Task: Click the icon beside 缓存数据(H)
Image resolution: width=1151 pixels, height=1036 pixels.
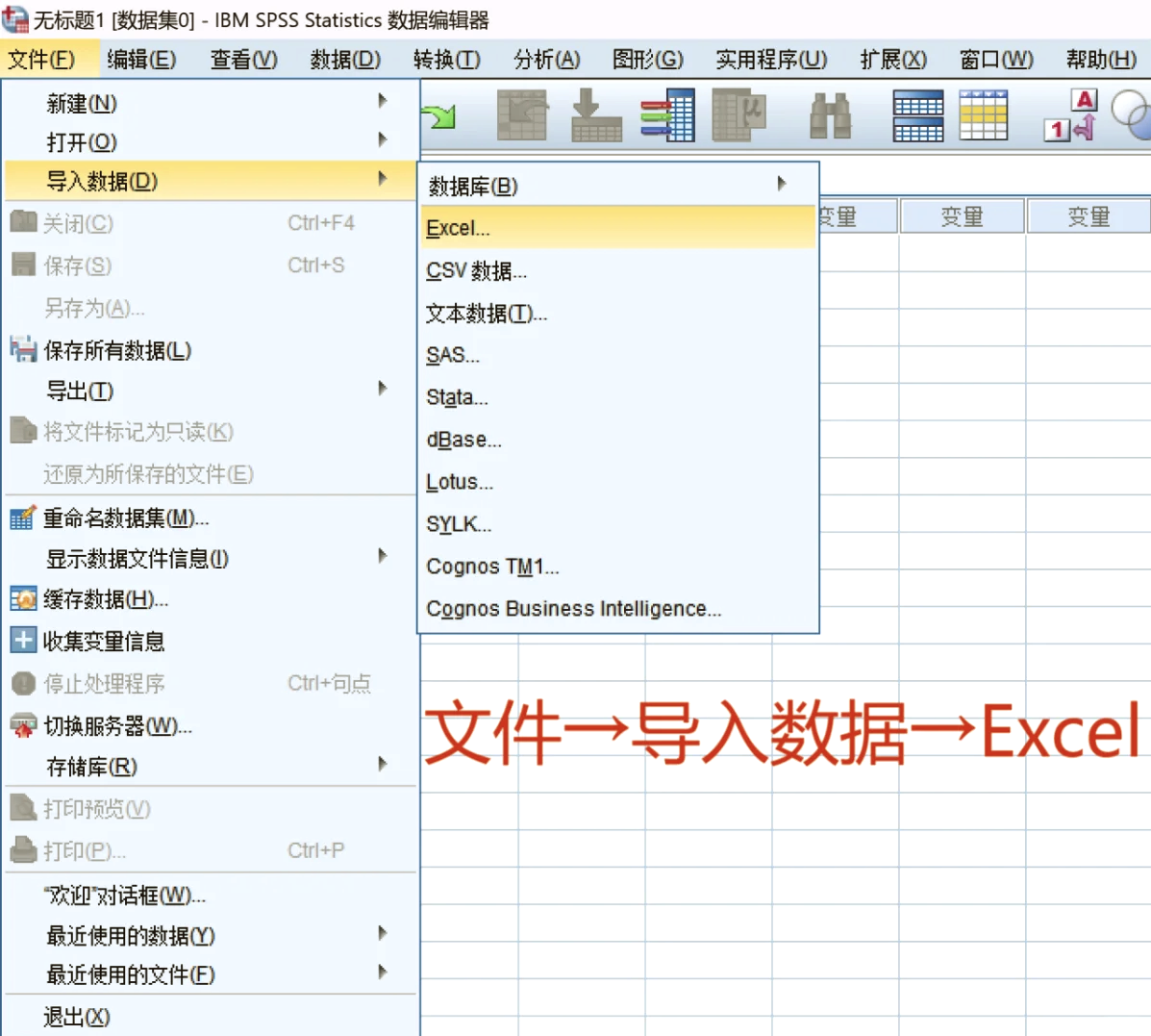Action: pyautogui.click(x=23, y=599)
